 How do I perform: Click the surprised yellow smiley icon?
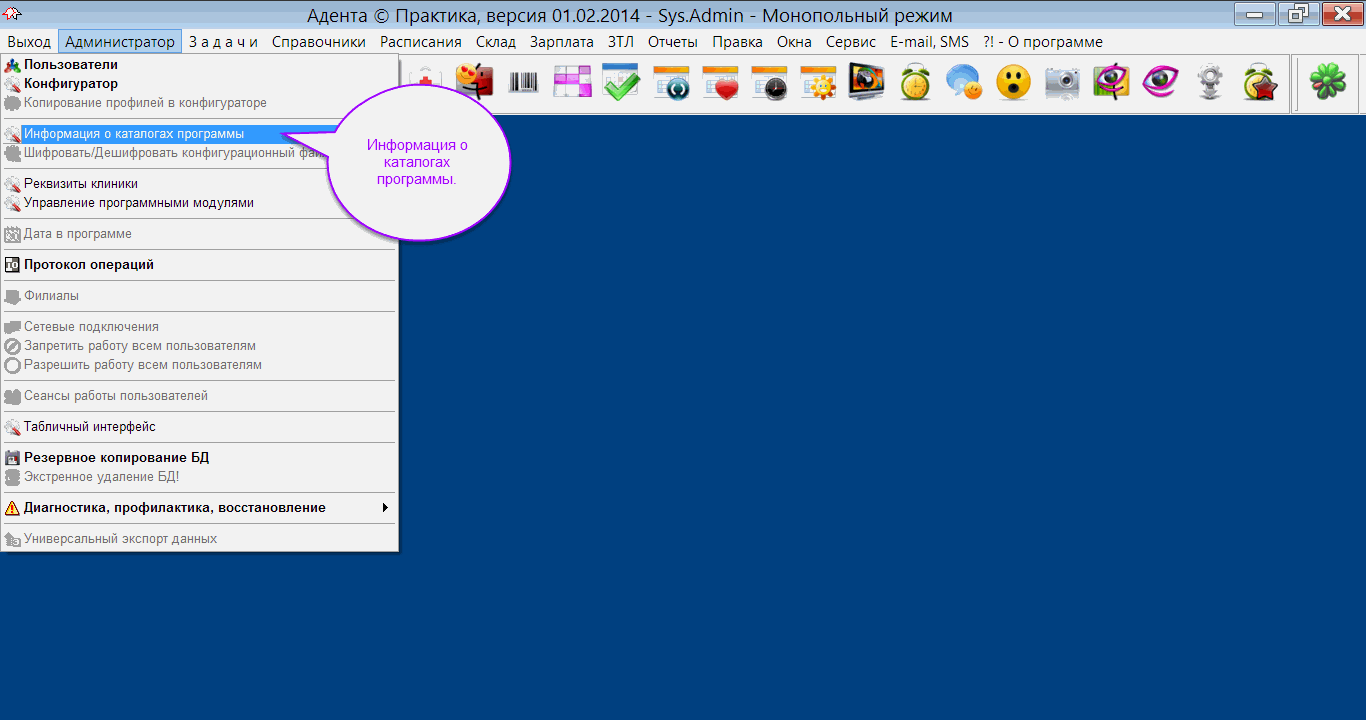point(1013,83)
